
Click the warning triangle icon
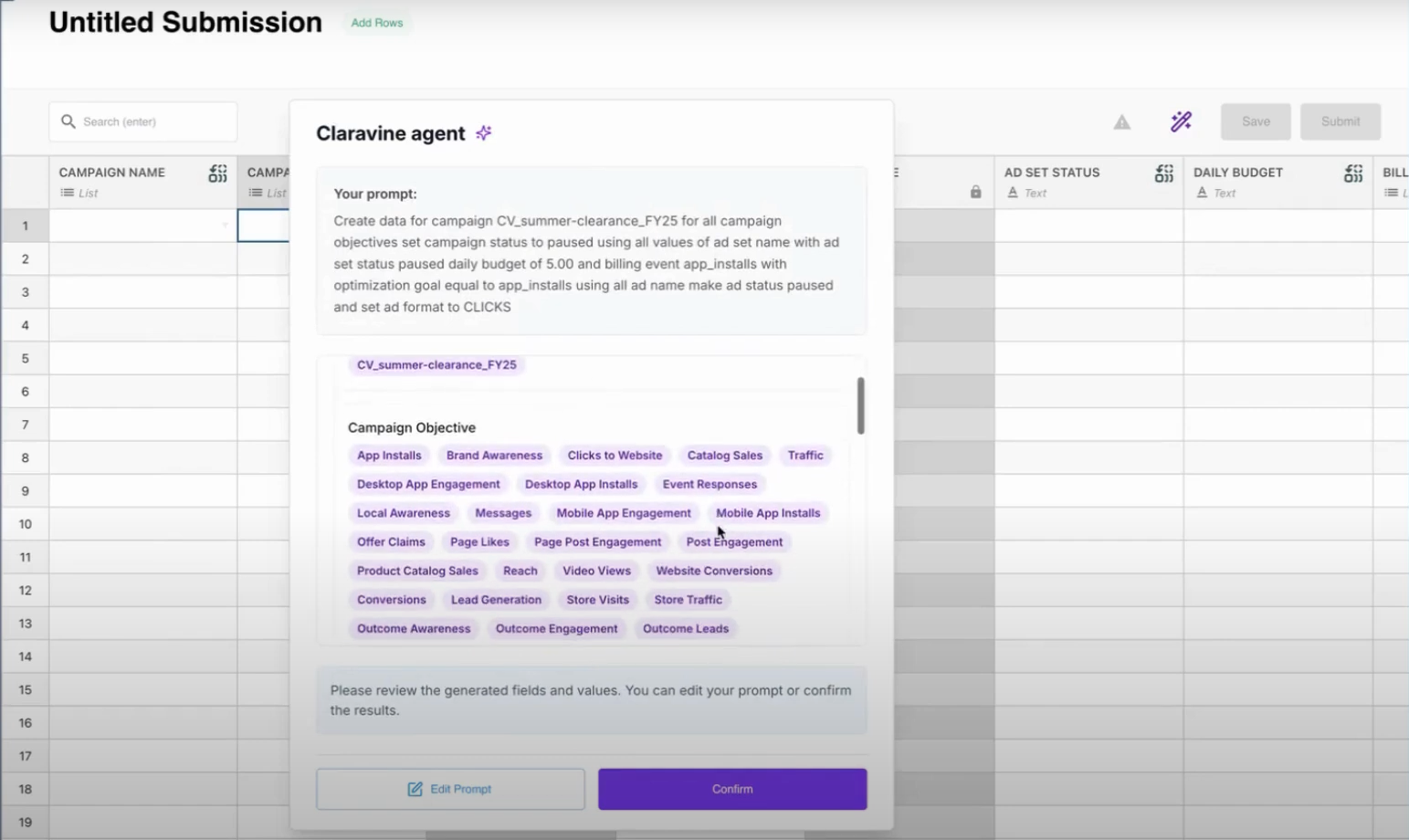(1121, 122)
